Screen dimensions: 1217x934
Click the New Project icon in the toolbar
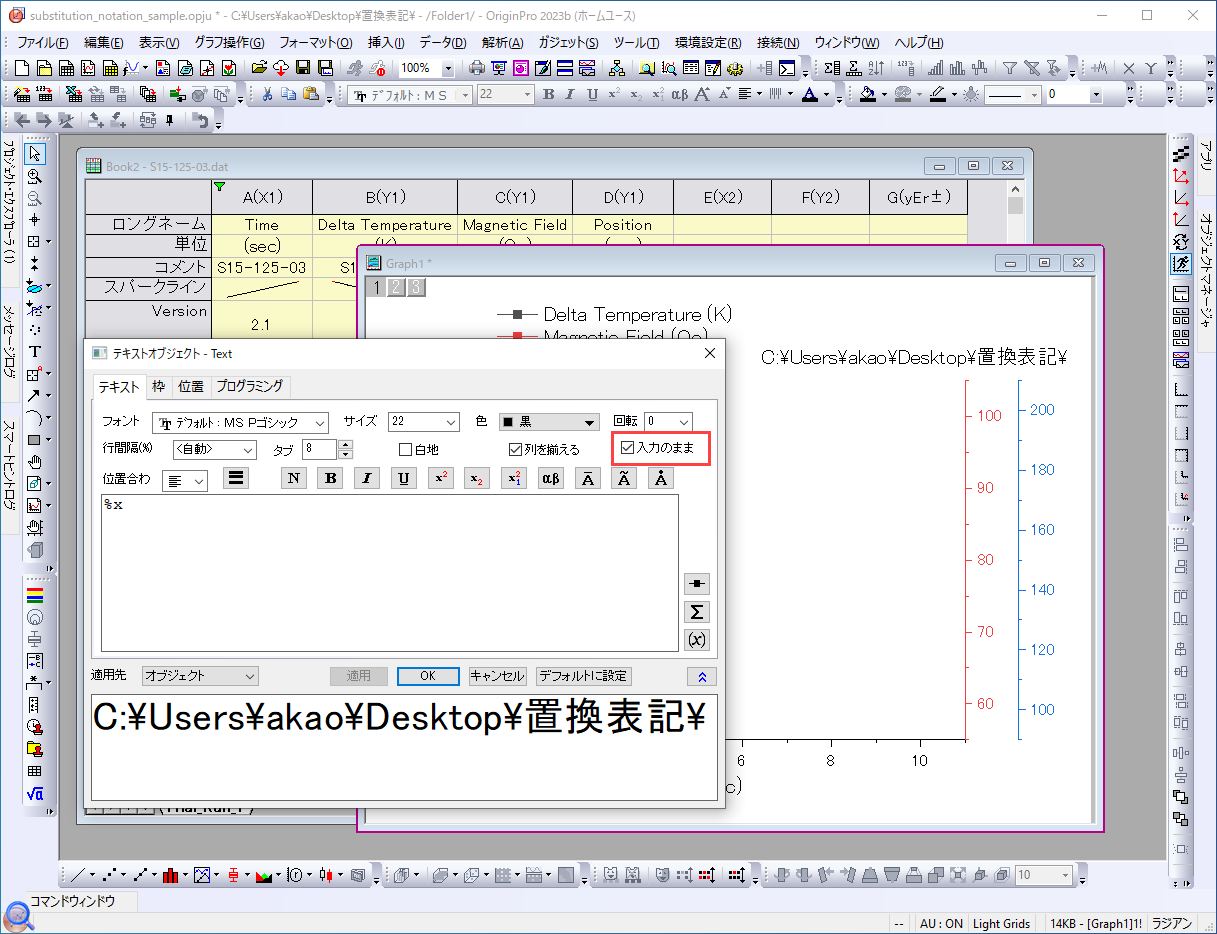(24, 68)
